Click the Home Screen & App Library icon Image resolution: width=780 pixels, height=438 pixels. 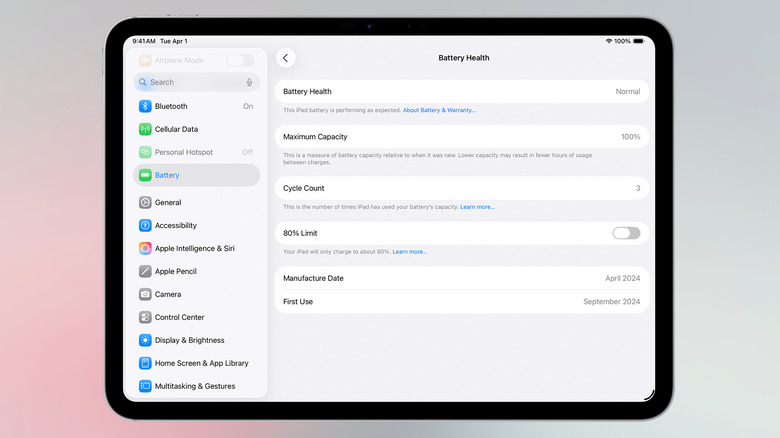[x=145, y=363]
